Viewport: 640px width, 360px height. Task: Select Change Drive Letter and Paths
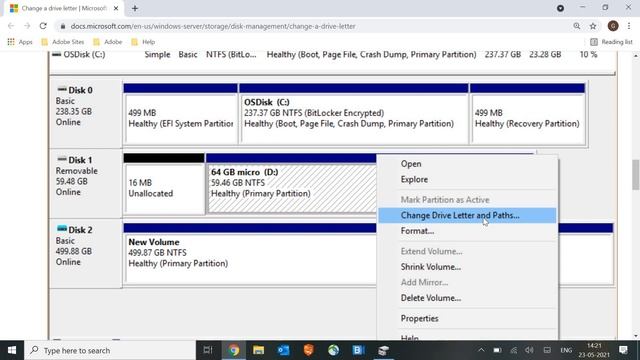coord(467,215)
